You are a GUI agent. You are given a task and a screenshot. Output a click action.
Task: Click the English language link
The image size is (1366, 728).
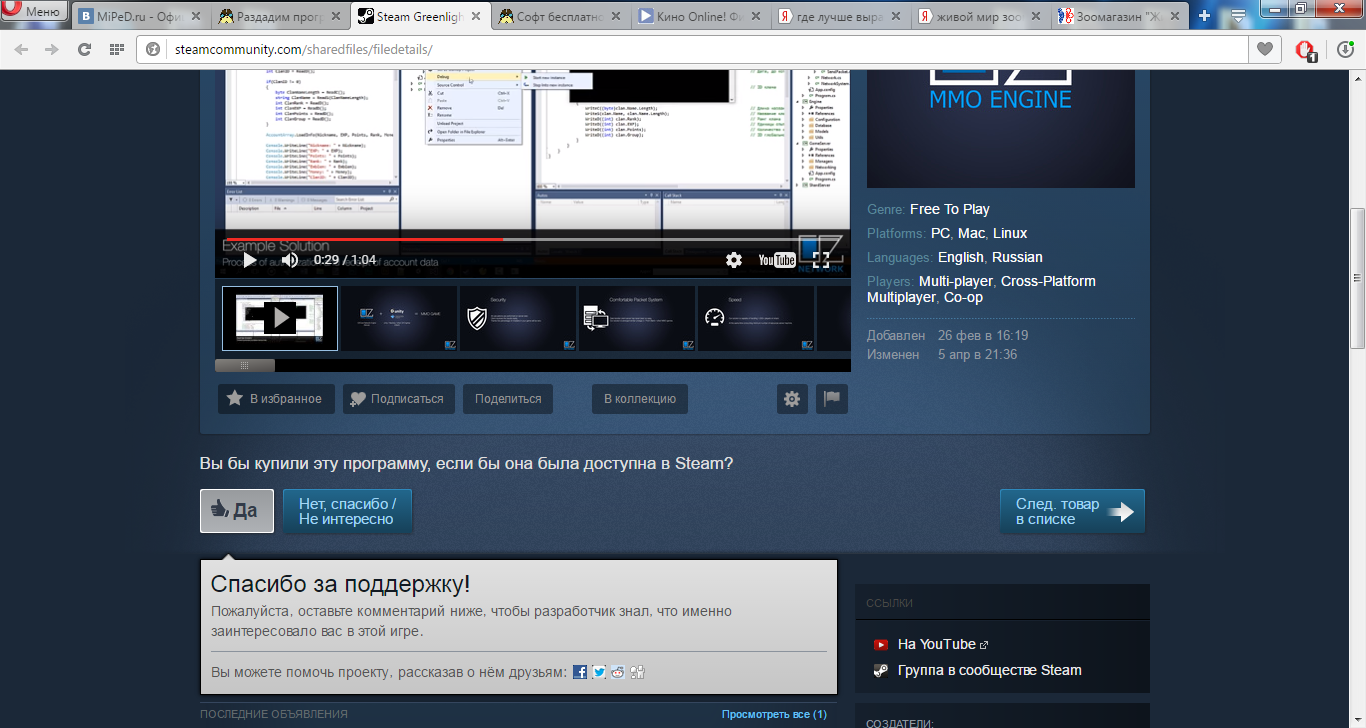coord(961,257)
